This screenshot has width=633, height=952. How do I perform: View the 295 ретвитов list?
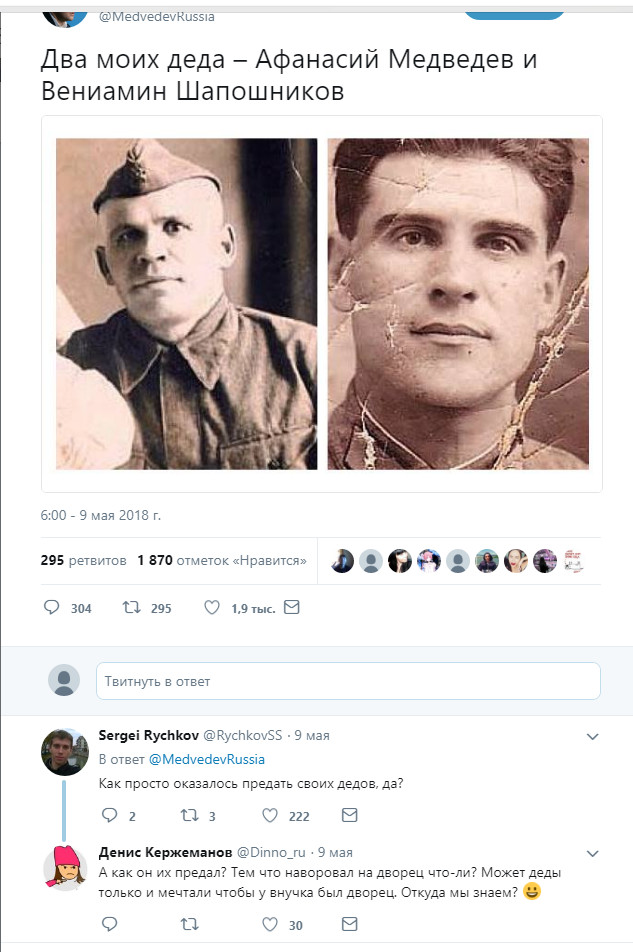click(x=83, y=560)
